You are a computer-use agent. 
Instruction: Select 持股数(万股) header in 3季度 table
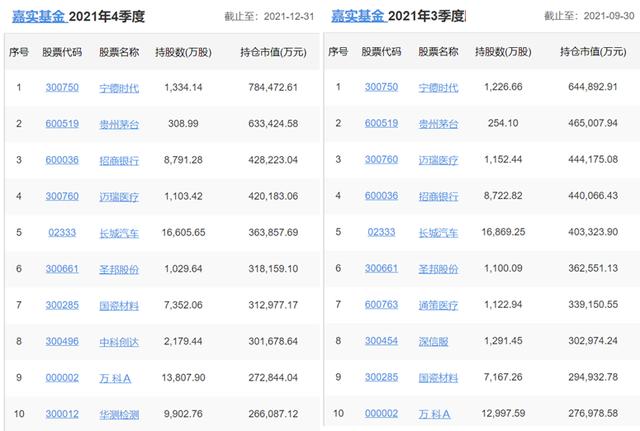503,52
